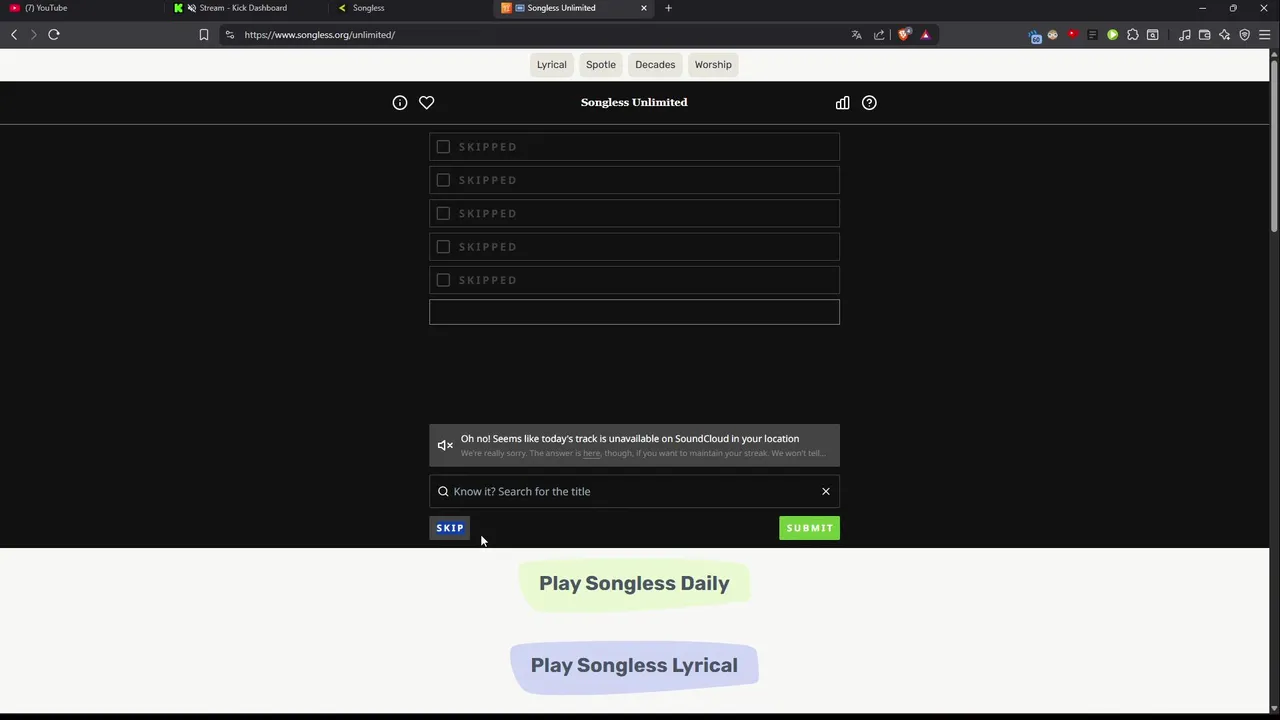This screenshot has height=720, width=1280.
Task: Open Leo AI sparkle icon
Action: click(1224, 35)
